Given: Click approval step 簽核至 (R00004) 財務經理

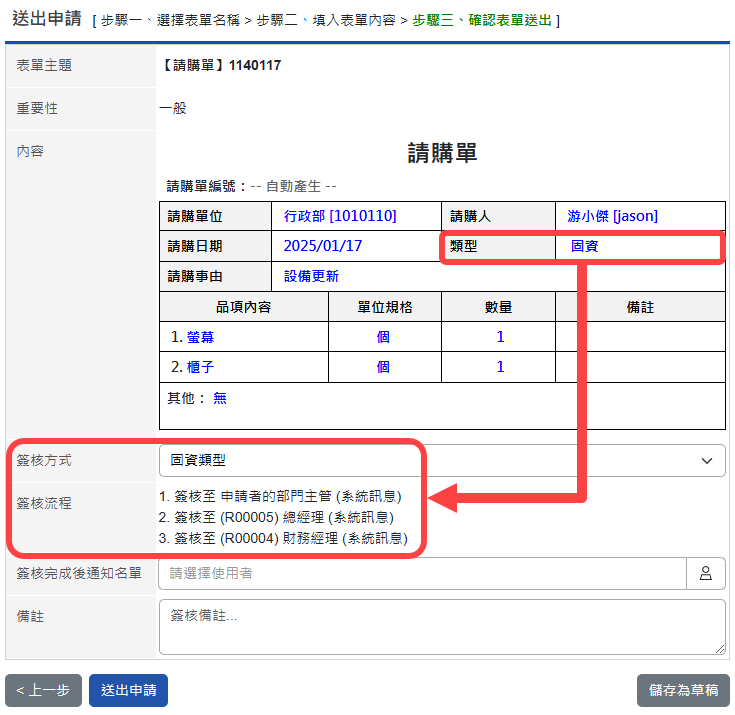Looking at the screenshot, I should pos(283,538).
